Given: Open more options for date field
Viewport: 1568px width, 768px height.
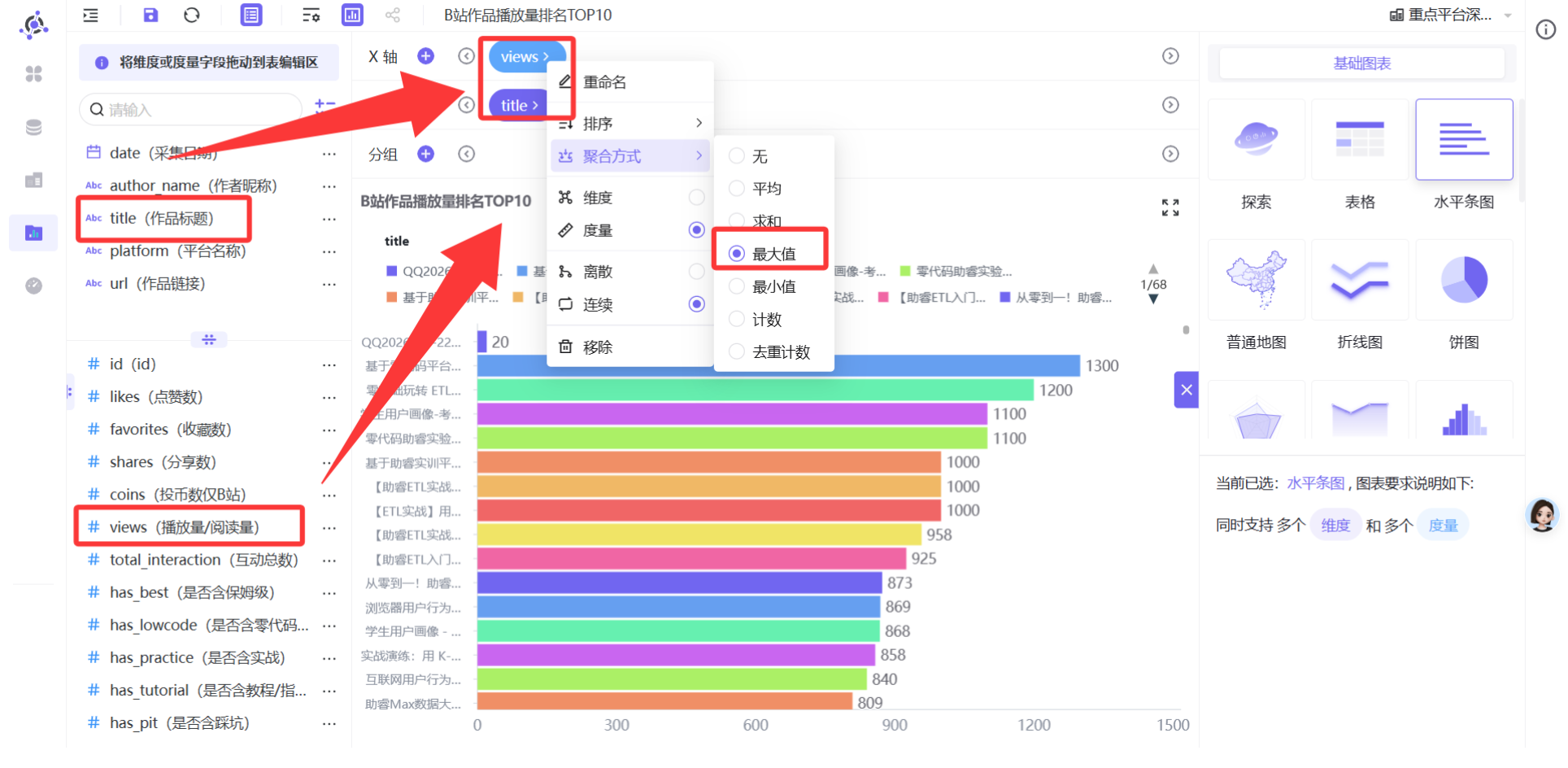Looking at the screenshot, I should pos(329,153).
